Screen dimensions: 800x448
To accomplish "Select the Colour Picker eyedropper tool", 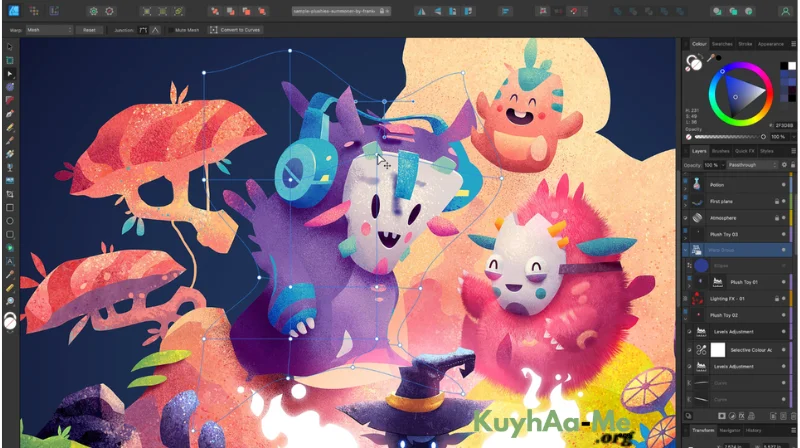I will (10, 275).
